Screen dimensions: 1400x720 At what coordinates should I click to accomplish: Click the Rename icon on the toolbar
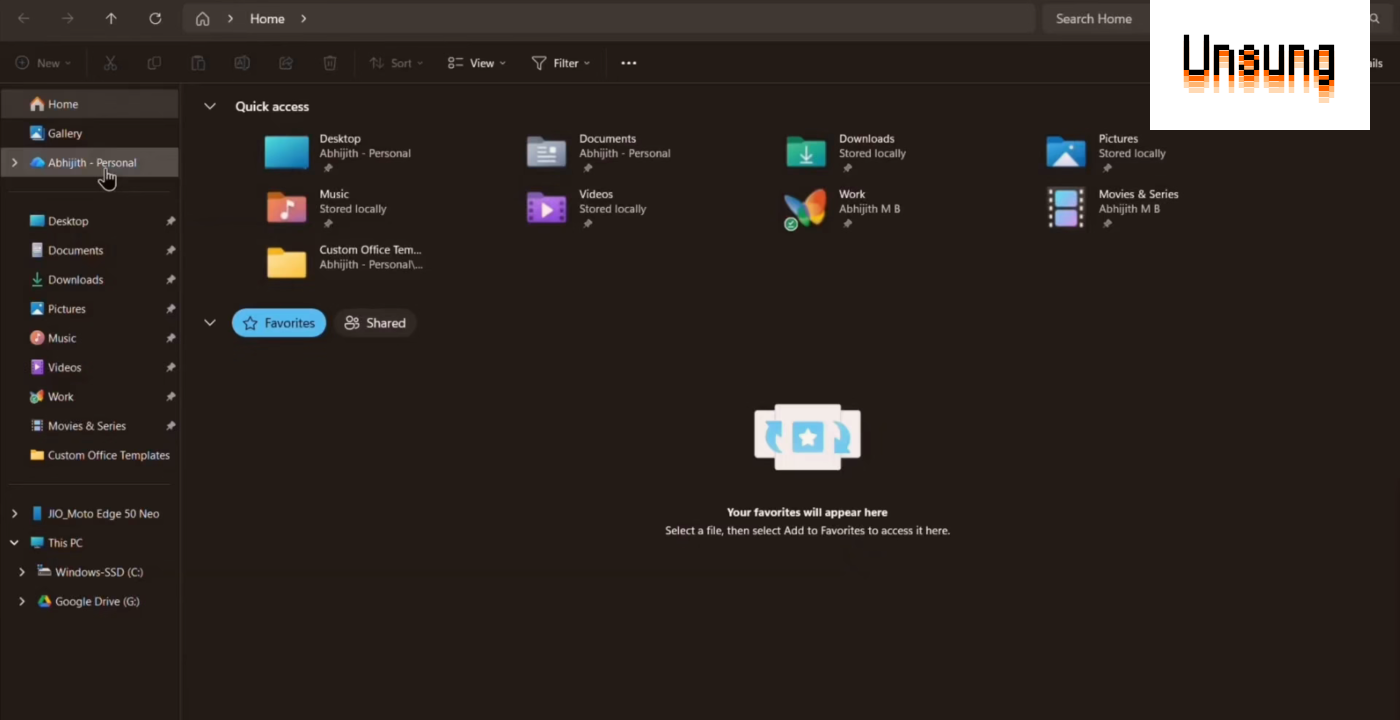click(242, 62)
